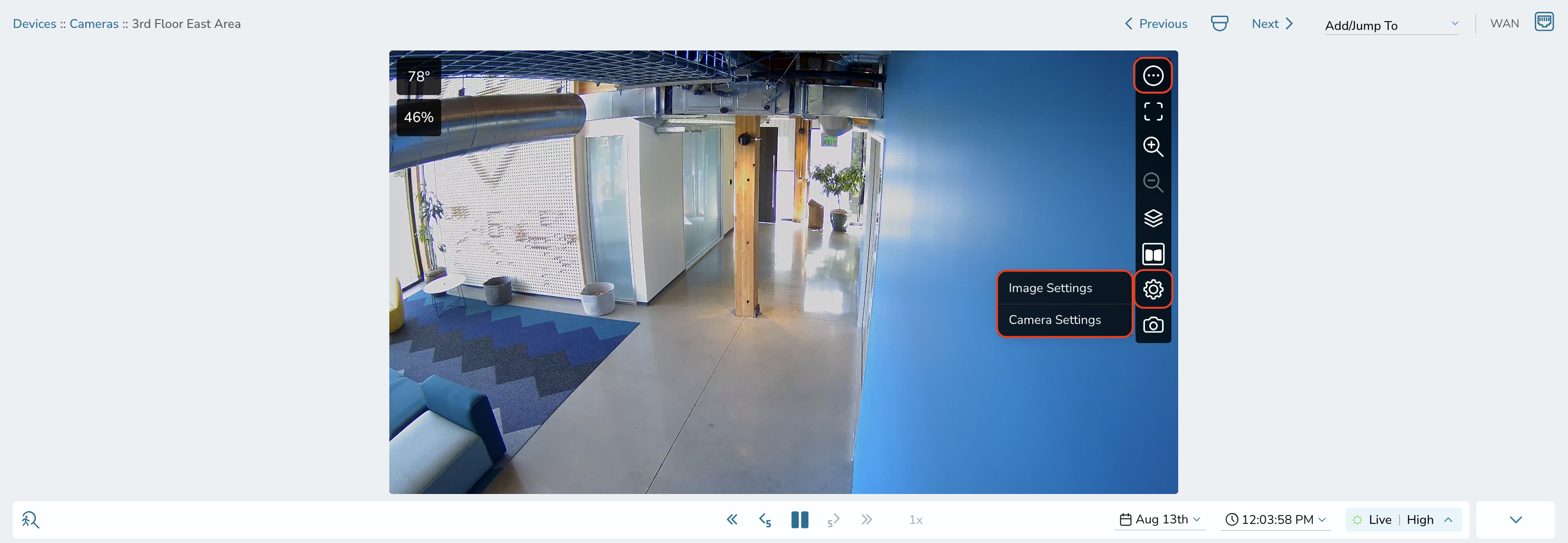This screenshot has width=1568, height=543.
Task: Toggle the Live High quality selector
Action: pyautogui.click(x=1403, y=520)
